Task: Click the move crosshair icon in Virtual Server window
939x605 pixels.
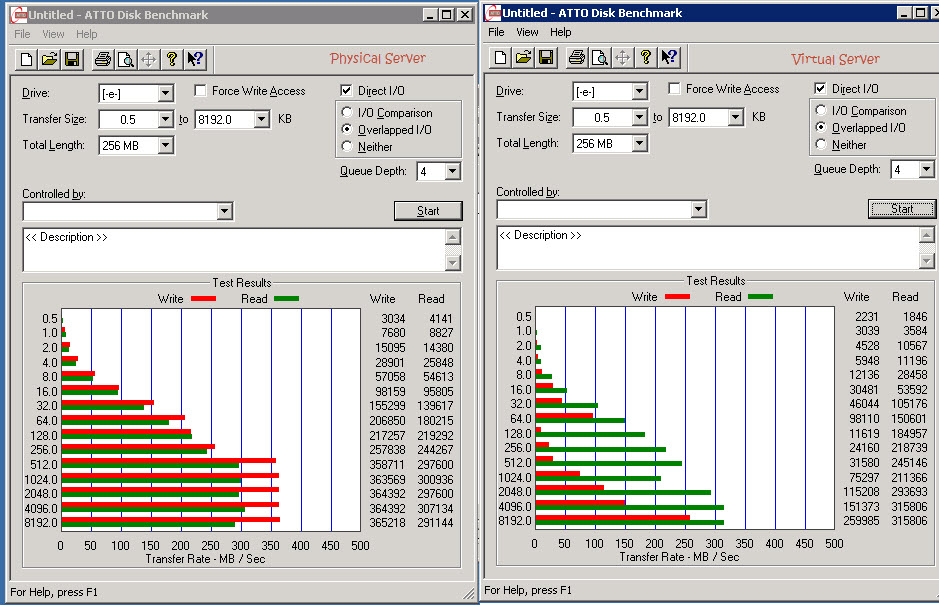Action: coord(622,57)
